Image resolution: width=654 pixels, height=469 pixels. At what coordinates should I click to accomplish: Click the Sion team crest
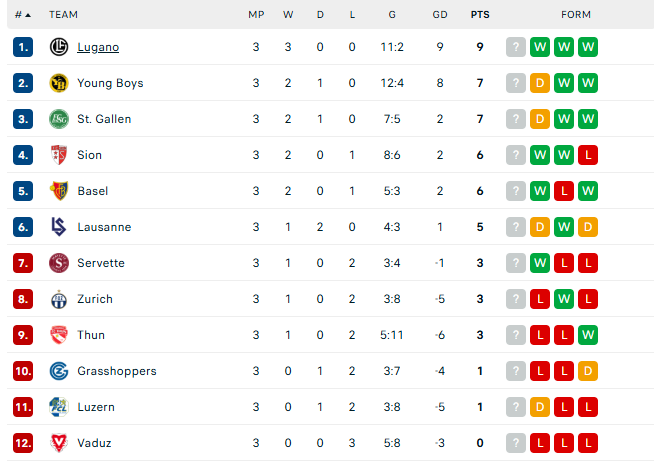[59, 155]
